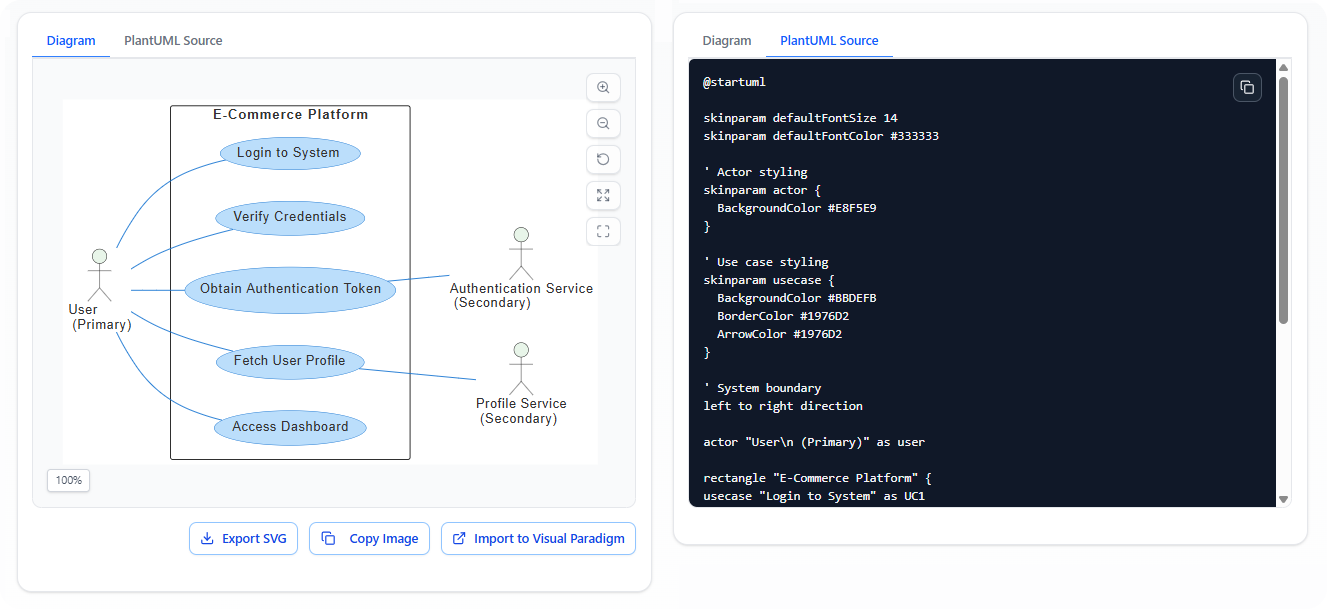Viewport: 1327px width, 609px height.
Task: Click the User (Primary) actor figure
Action: [x=98, y=274]
